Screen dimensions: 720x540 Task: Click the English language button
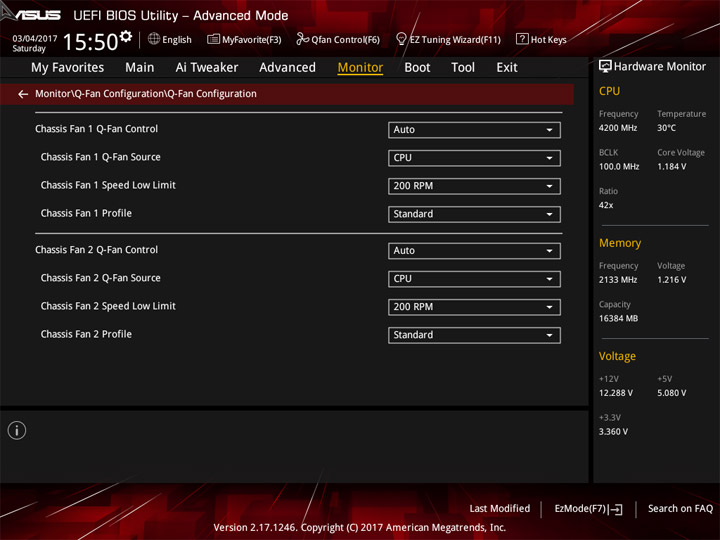170,39
